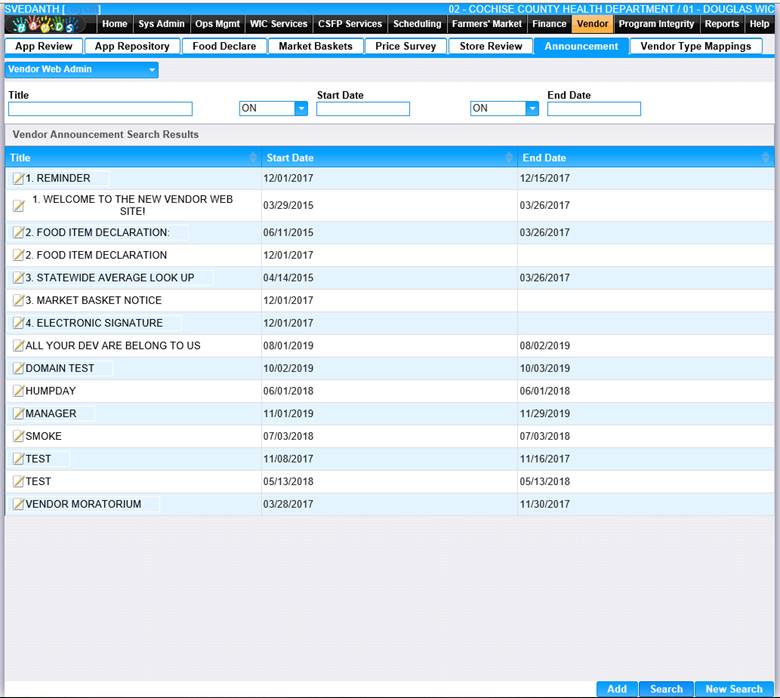Open edit icon for 3. MARKET BASKET NOTICE
Image resolution: width=780 pixels, height=698 pixels.
[x=18, y=300]
